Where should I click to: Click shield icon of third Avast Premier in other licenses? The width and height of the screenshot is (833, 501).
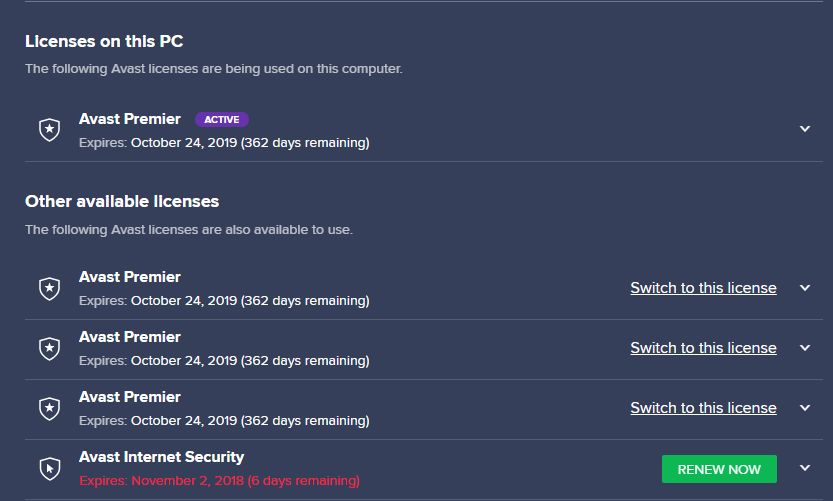[49, 409]
